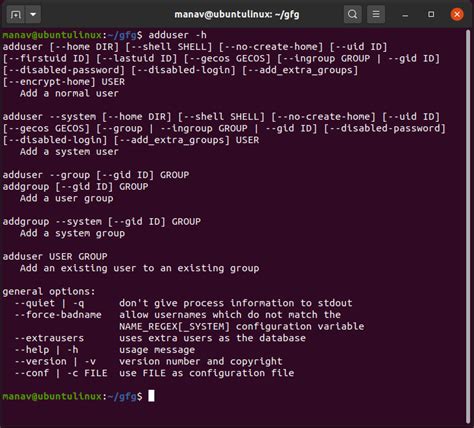
Task: Click the line 'adduser USER GROUP'
Action: (x=55, y=257)
